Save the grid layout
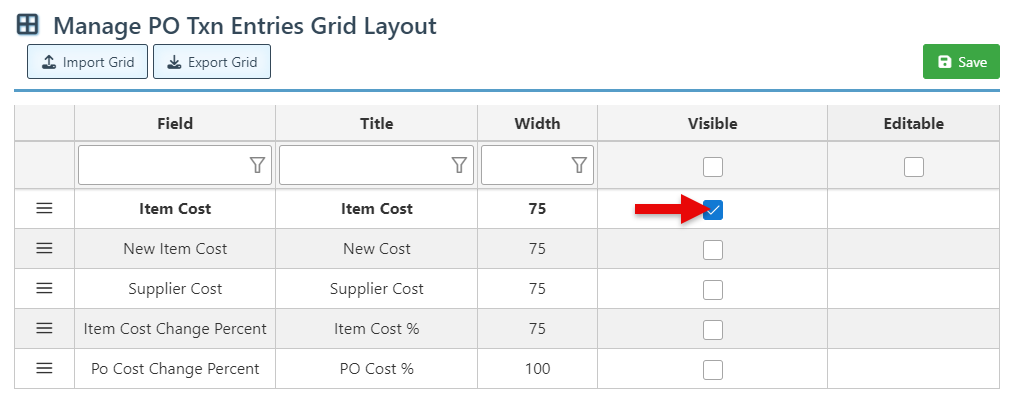The height and width of the screenshot is (402, 1015). click(x=961, y=62)
